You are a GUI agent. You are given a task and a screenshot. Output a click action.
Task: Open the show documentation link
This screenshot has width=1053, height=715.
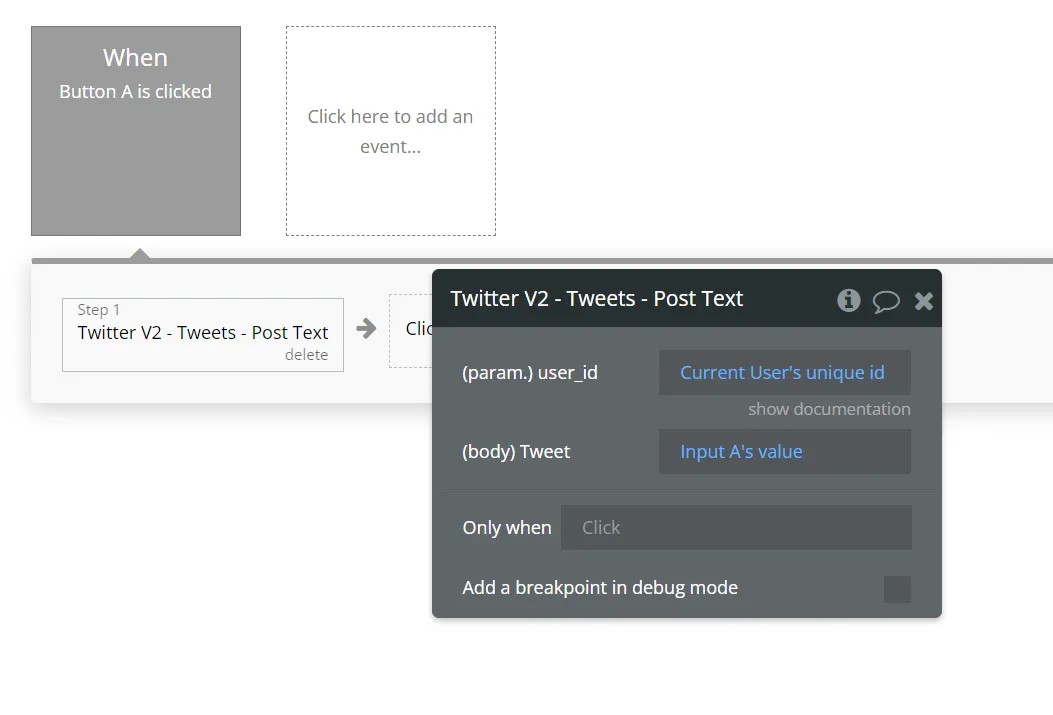(829, 409)
